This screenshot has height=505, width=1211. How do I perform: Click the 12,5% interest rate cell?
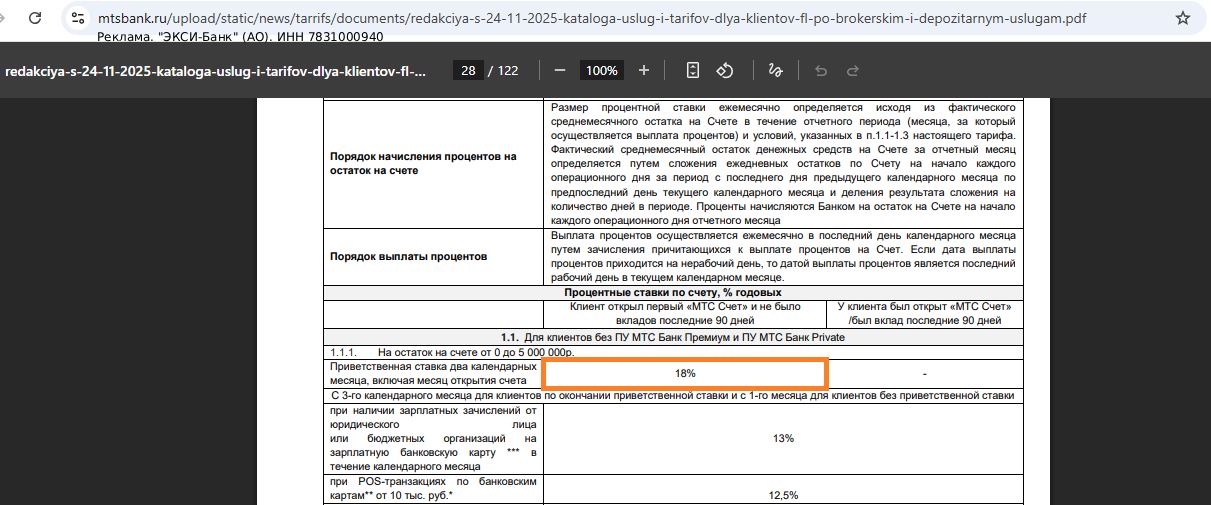pyautogui.click(x=783, y=495)
